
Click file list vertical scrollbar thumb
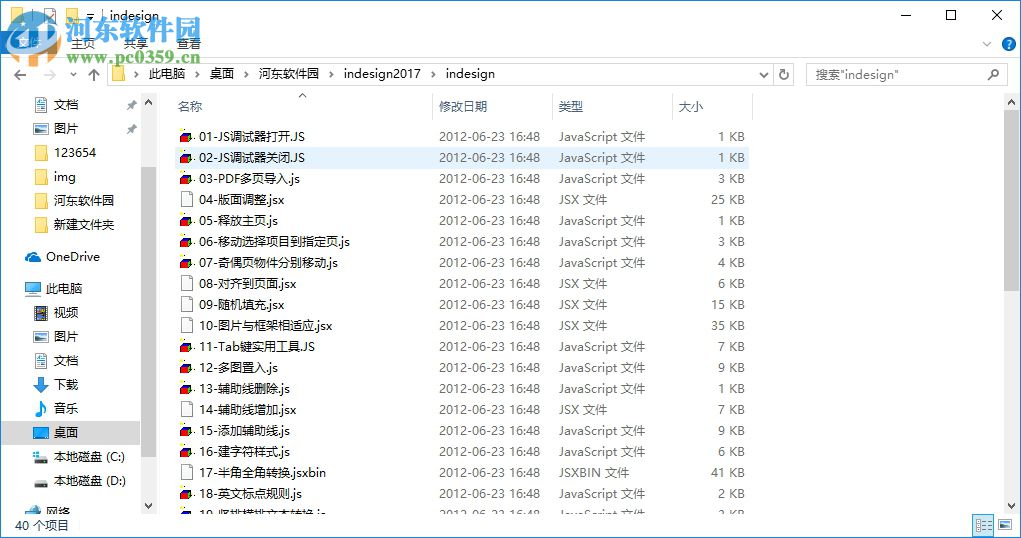point(1011,201)
